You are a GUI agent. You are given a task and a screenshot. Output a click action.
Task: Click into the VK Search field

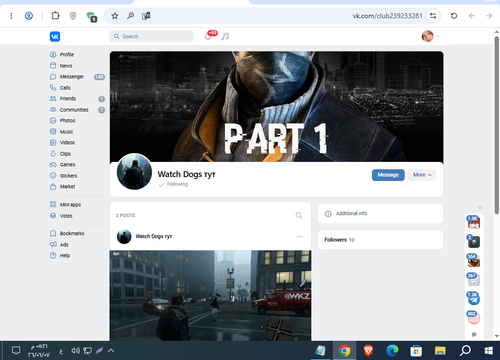tap(151, 36)
